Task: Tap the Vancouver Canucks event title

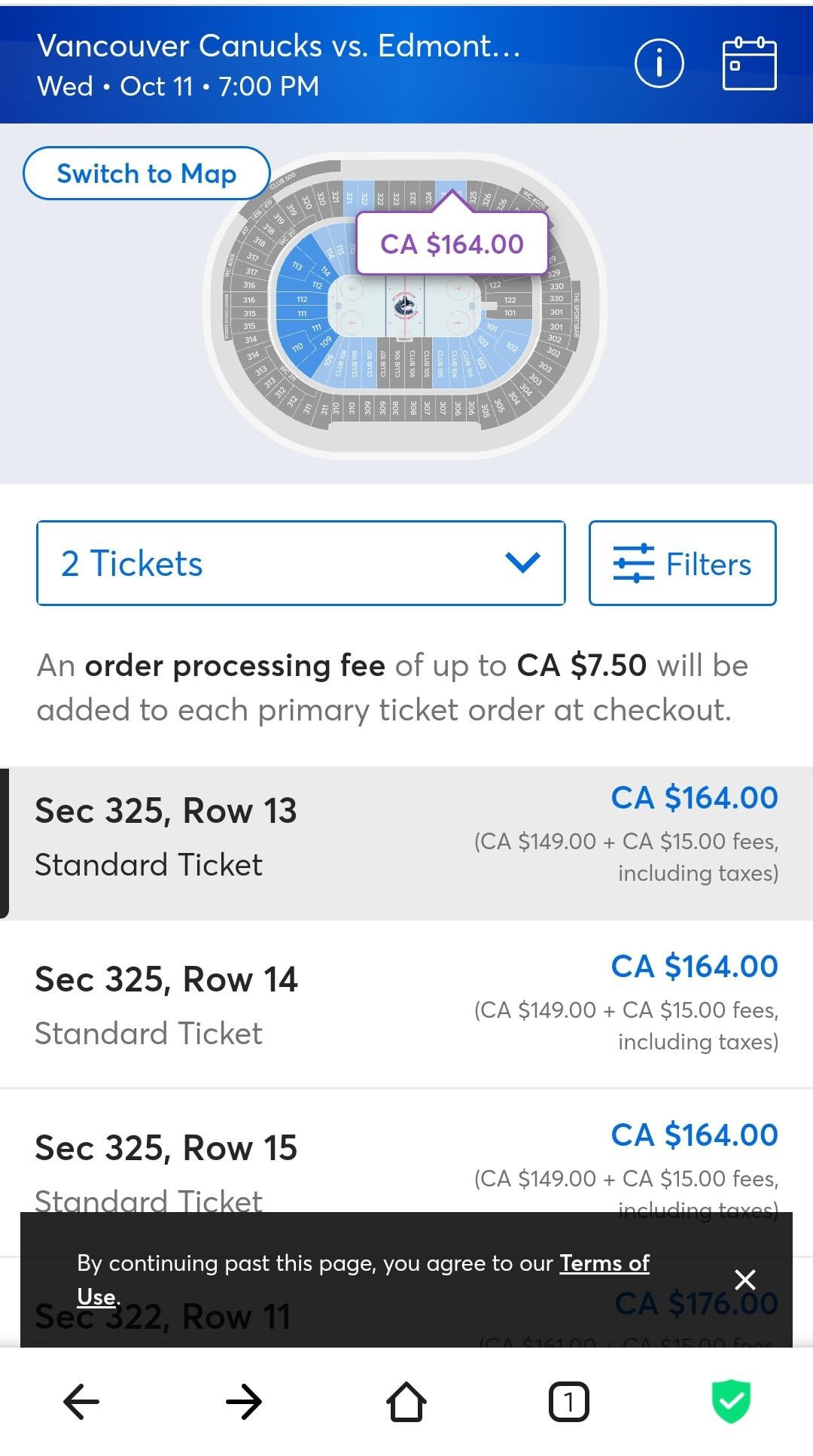Action: point(279,47)
